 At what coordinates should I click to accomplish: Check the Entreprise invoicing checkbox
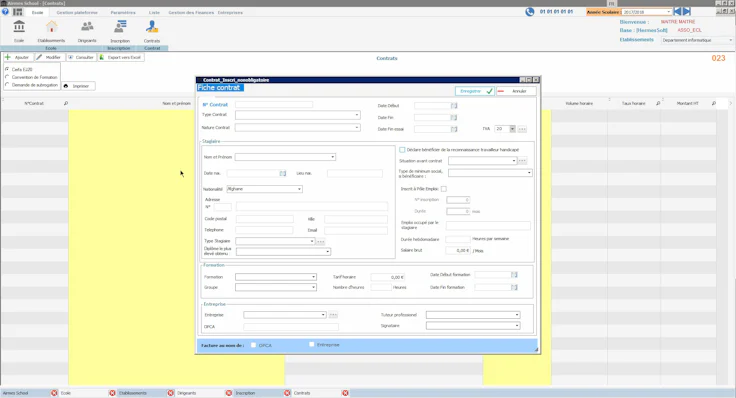click(312, 344)
